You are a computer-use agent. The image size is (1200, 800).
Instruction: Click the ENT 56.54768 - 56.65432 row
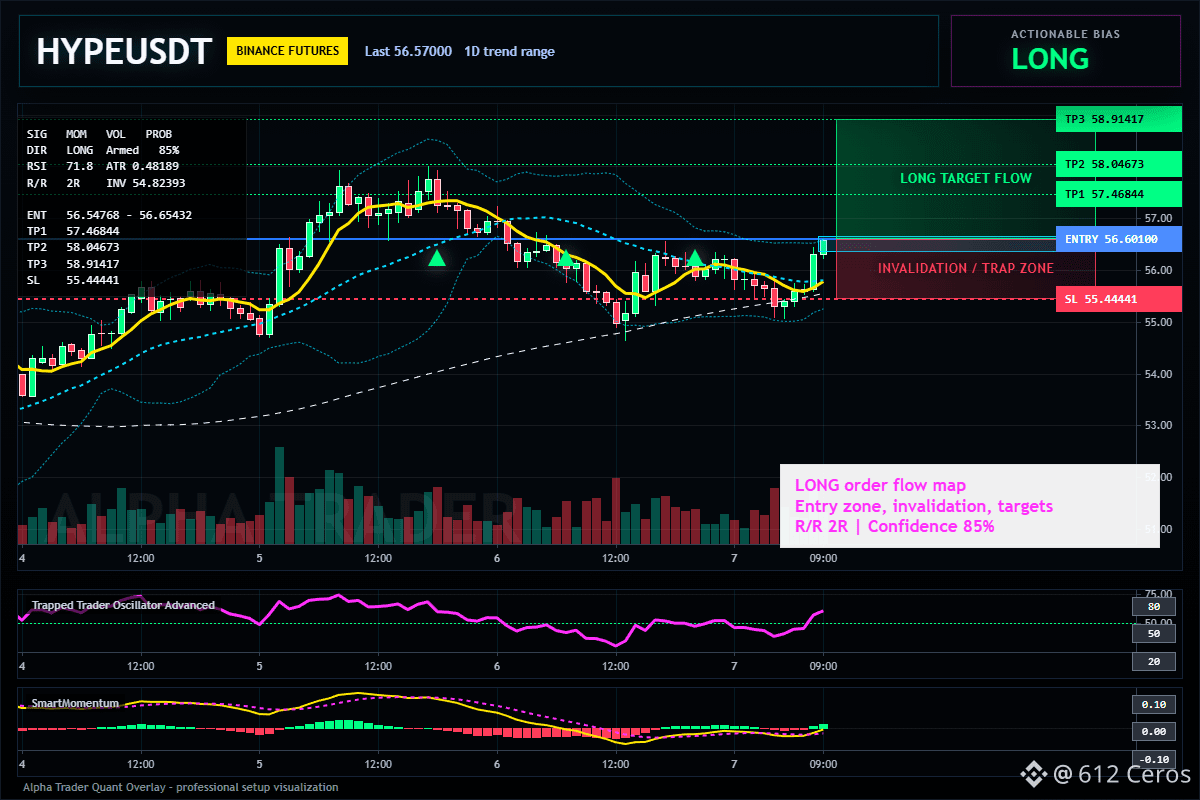pos(109,215)
